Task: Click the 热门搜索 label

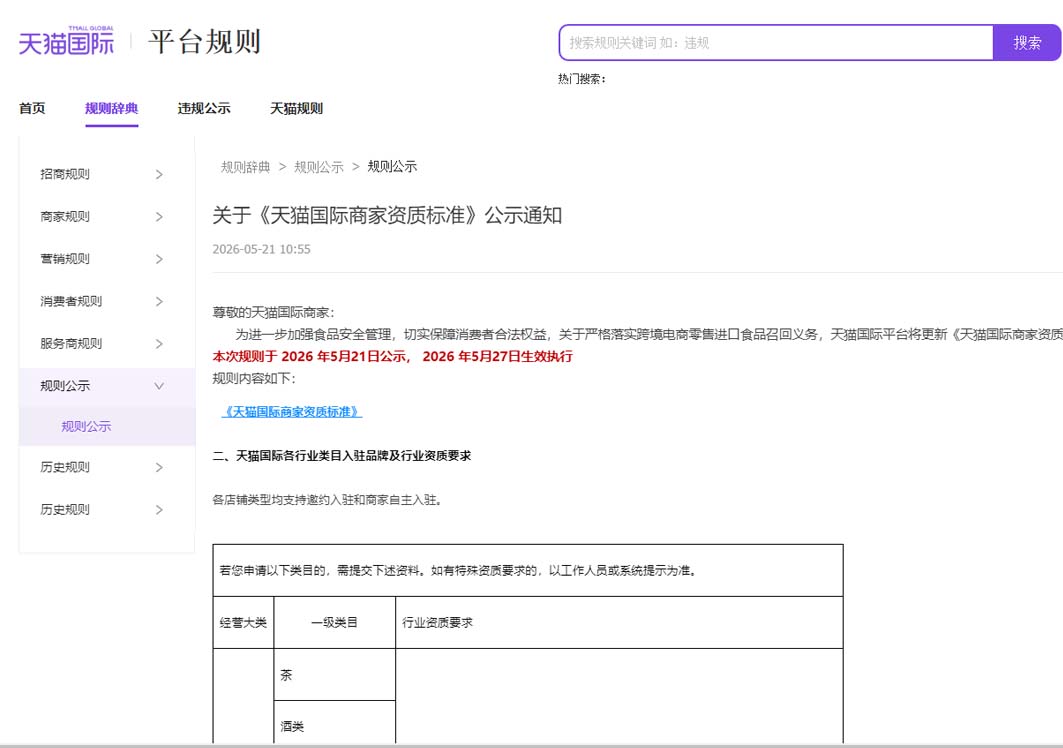Action: coord(582,79)
